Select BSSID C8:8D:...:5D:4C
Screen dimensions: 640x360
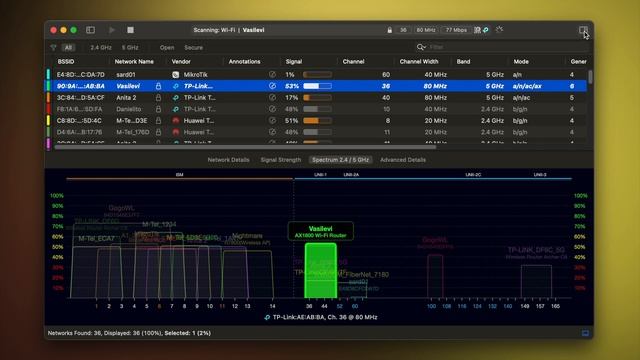pyautogui.click(x=79, y=120)
